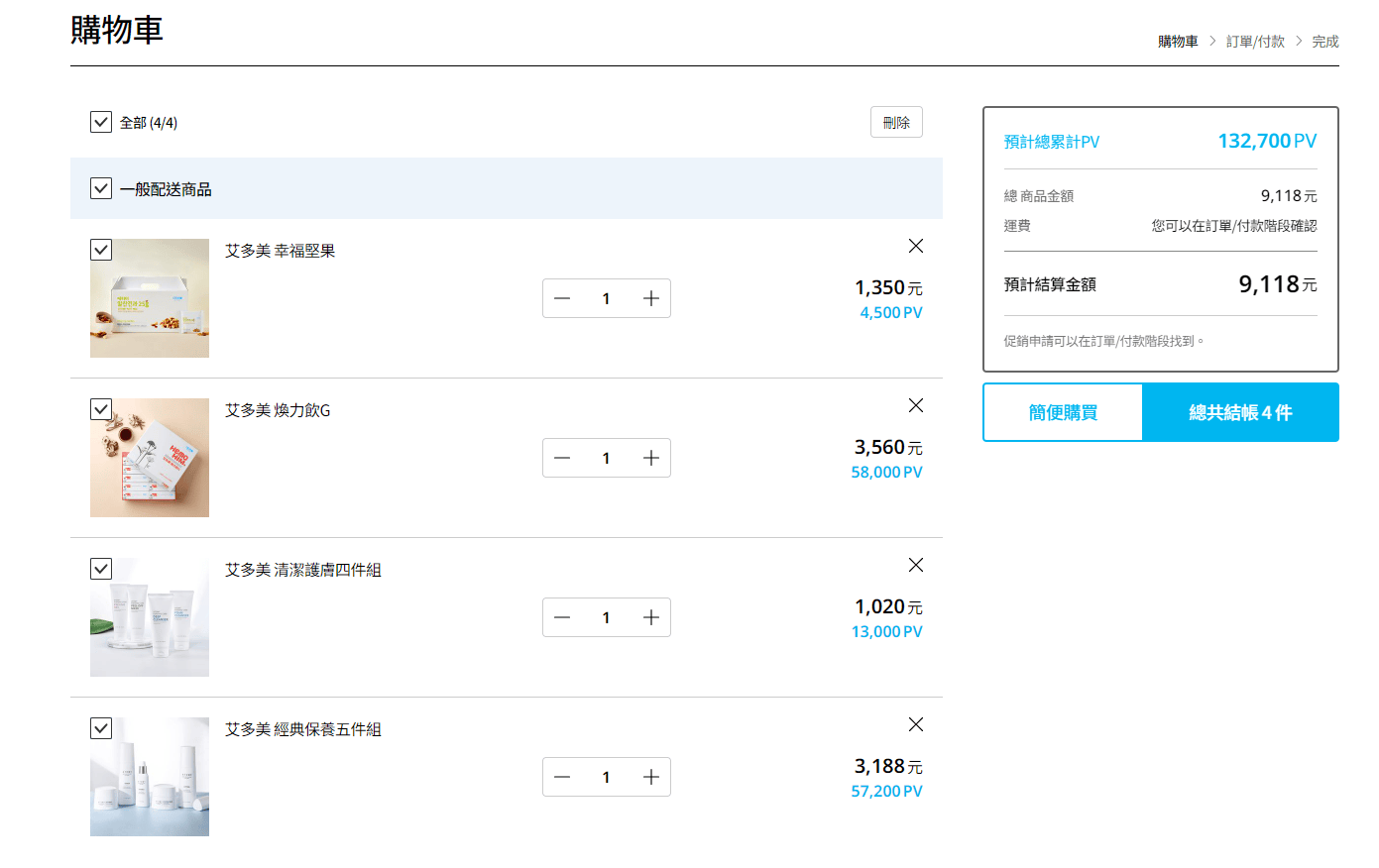Click the 煥力飲G product thumbnail
The height and width of the screenshot is (868, 1379).
pyautogui.click(x=150, y=458)
